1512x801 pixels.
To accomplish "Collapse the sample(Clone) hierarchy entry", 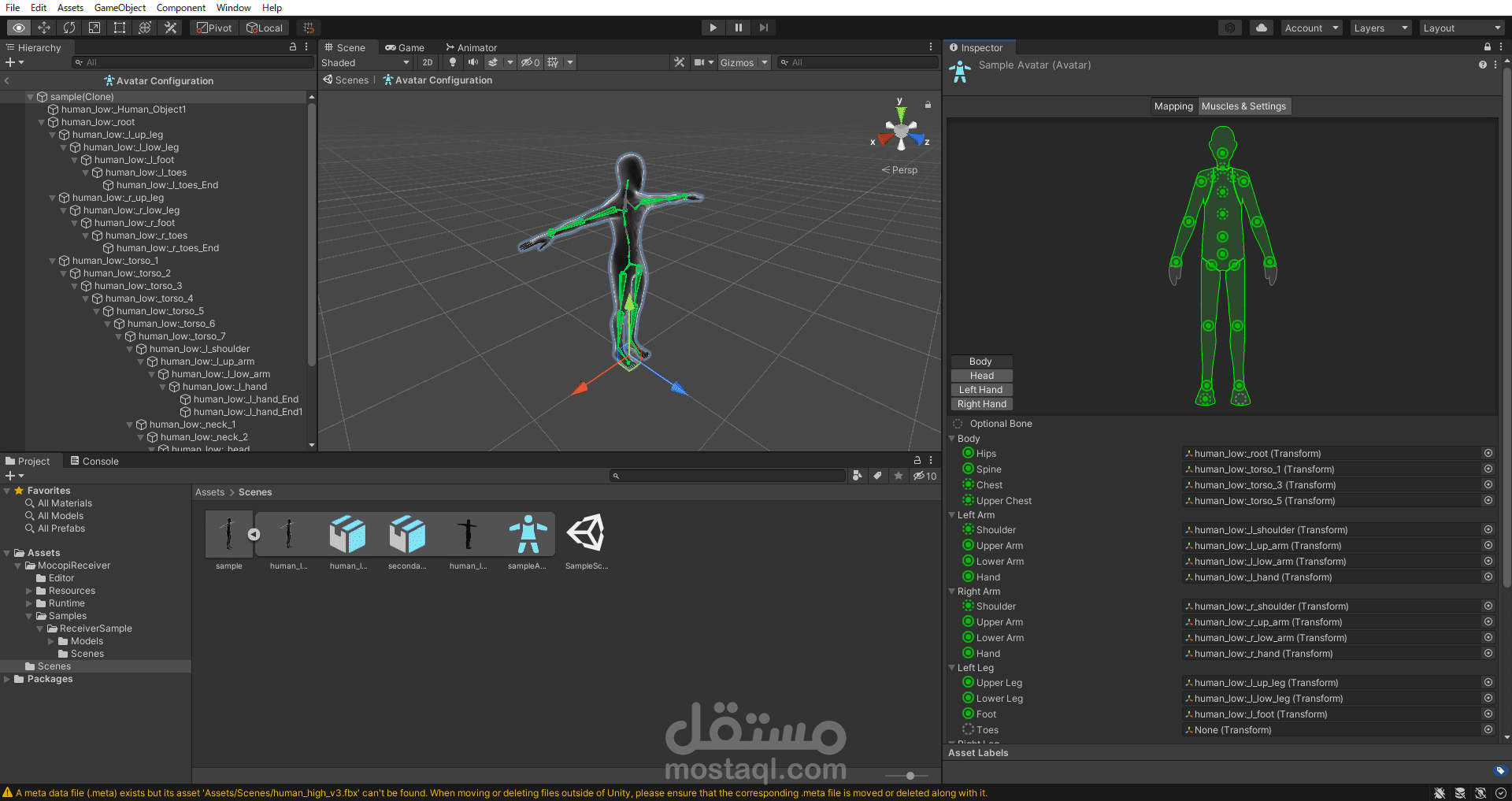I will point(31,96).
